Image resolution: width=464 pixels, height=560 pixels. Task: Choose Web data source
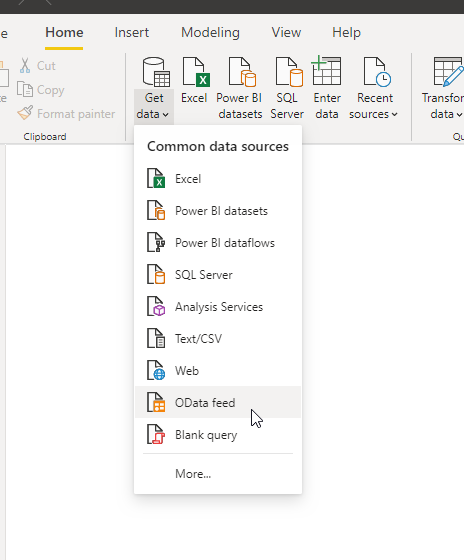(218, 371)
